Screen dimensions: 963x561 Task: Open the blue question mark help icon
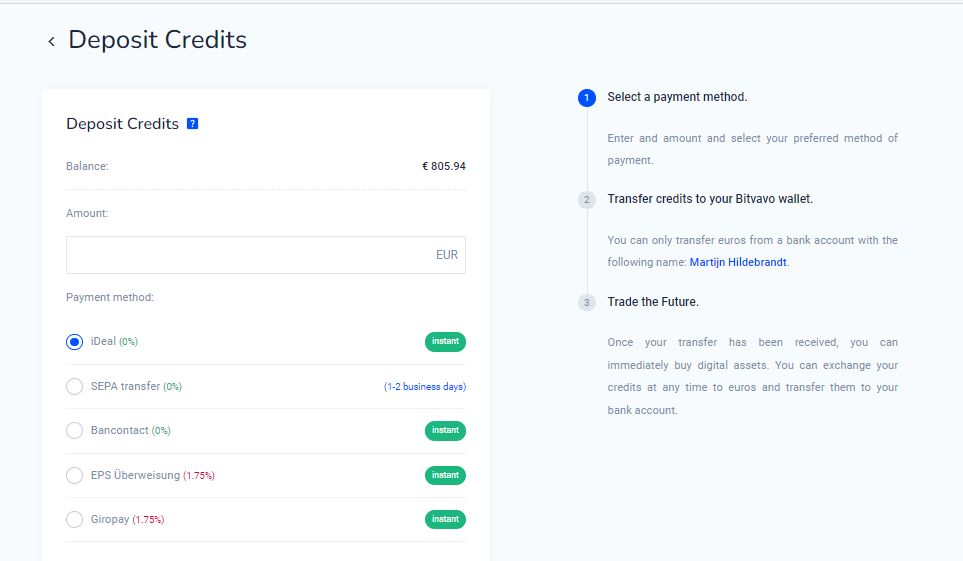(192, 124)
